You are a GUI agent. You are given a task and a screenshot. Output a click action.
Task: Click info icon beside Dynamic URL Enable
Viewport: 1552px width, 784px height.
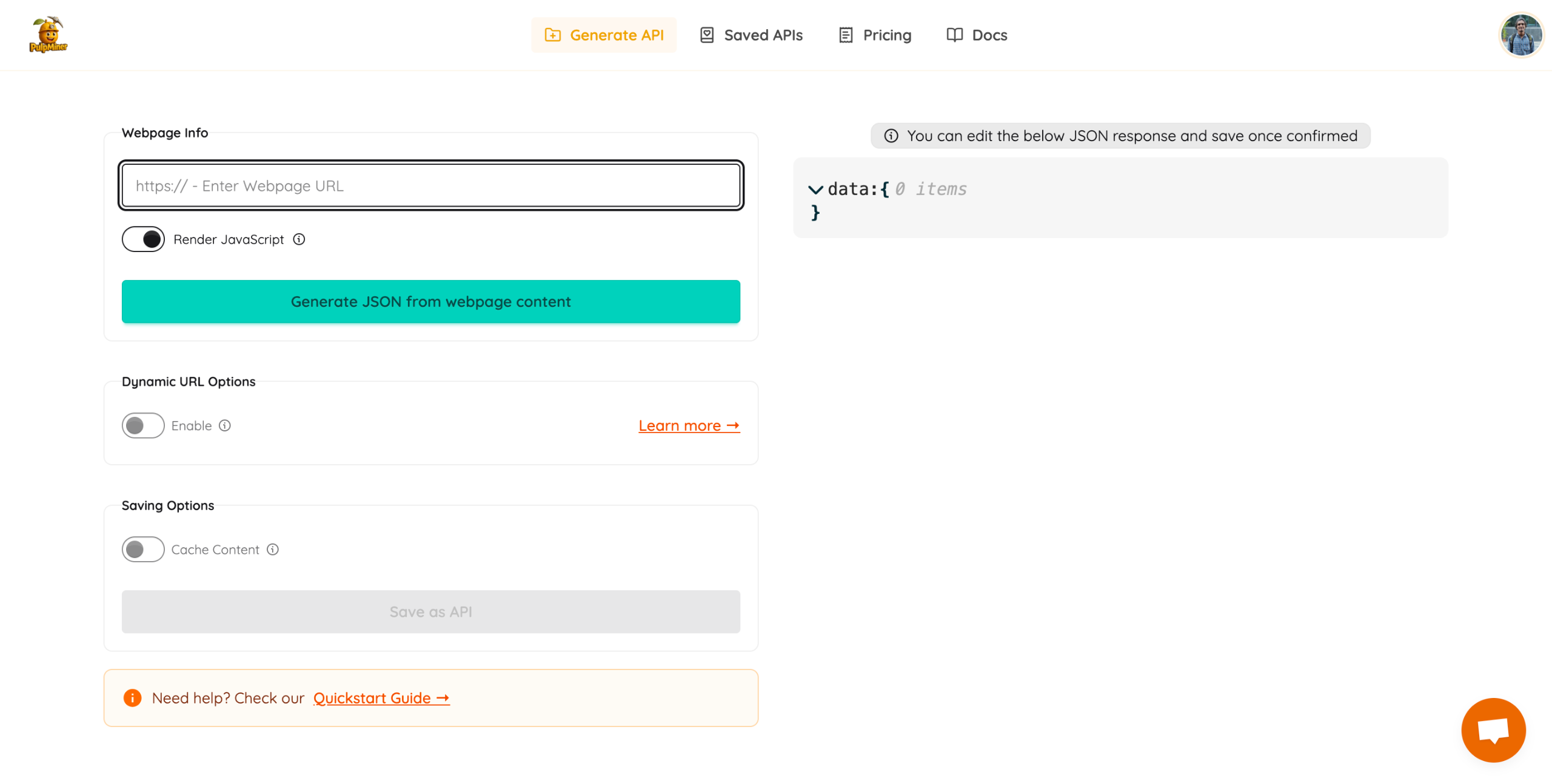pyautogui.click(x=225, y=425)
